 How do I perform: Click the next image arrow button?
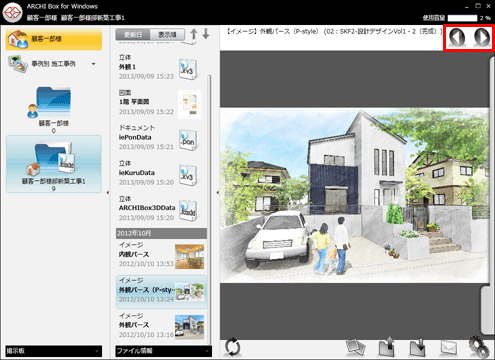[482, 37]
